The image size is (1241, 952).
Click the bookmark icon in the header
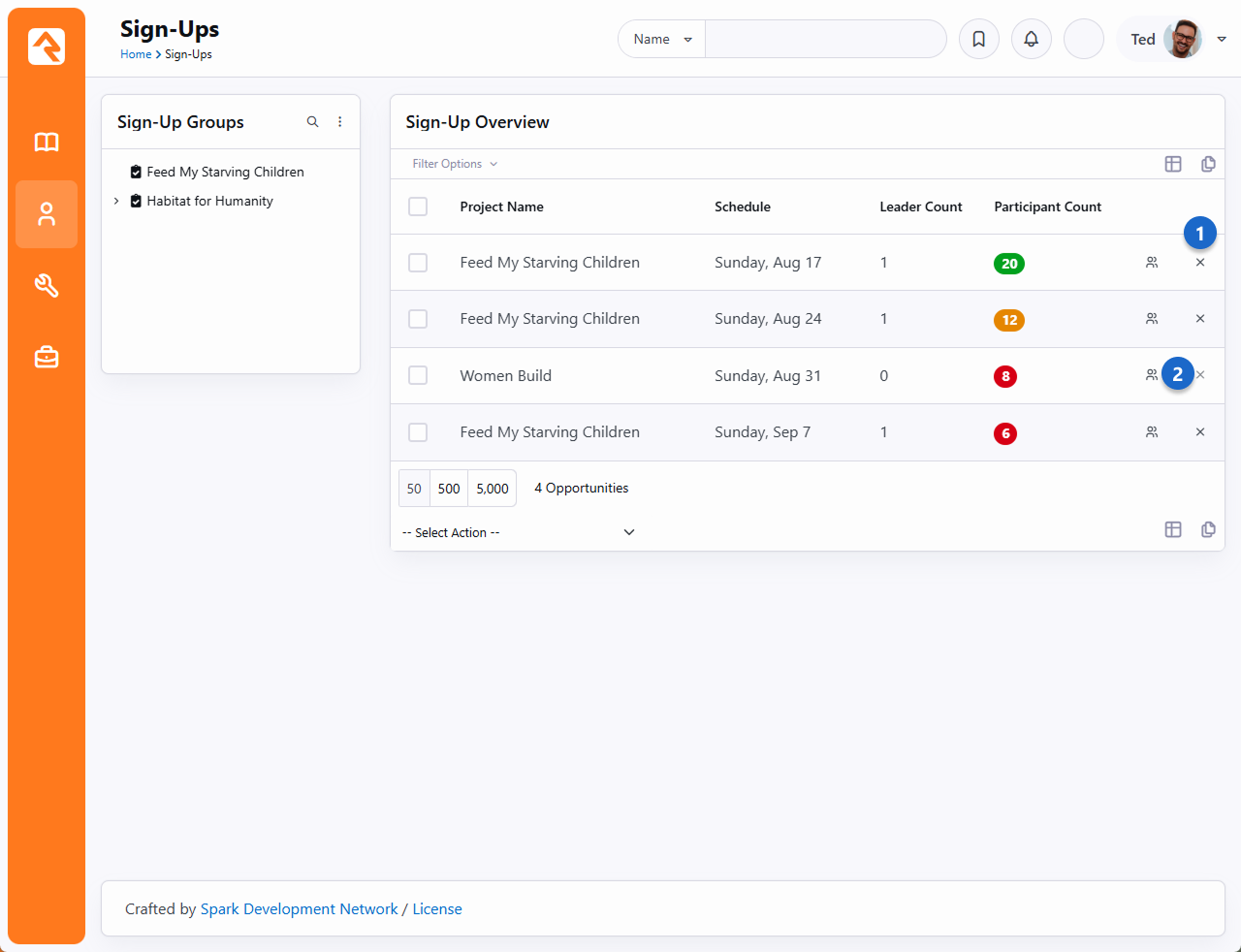tap(978, 40)
